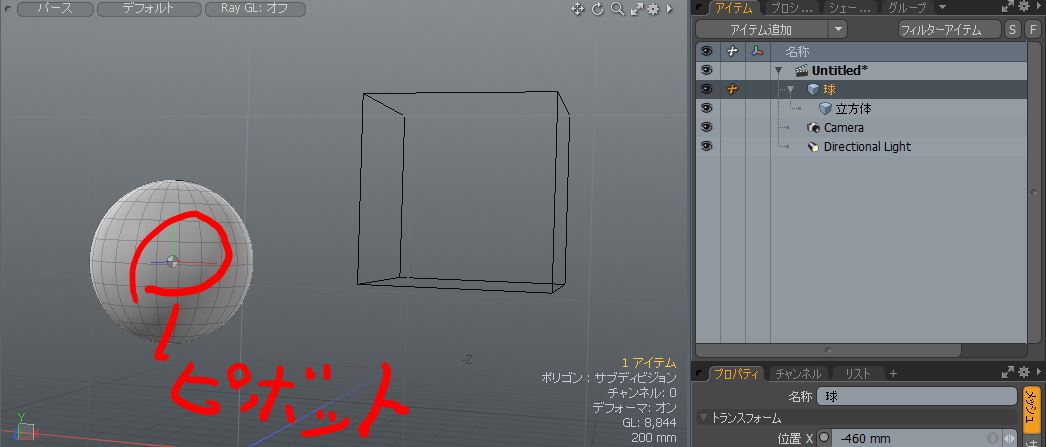Open item list panel gear settings
The height and width of the screenshot is (447, 1046).
(x=1023, y=7)
